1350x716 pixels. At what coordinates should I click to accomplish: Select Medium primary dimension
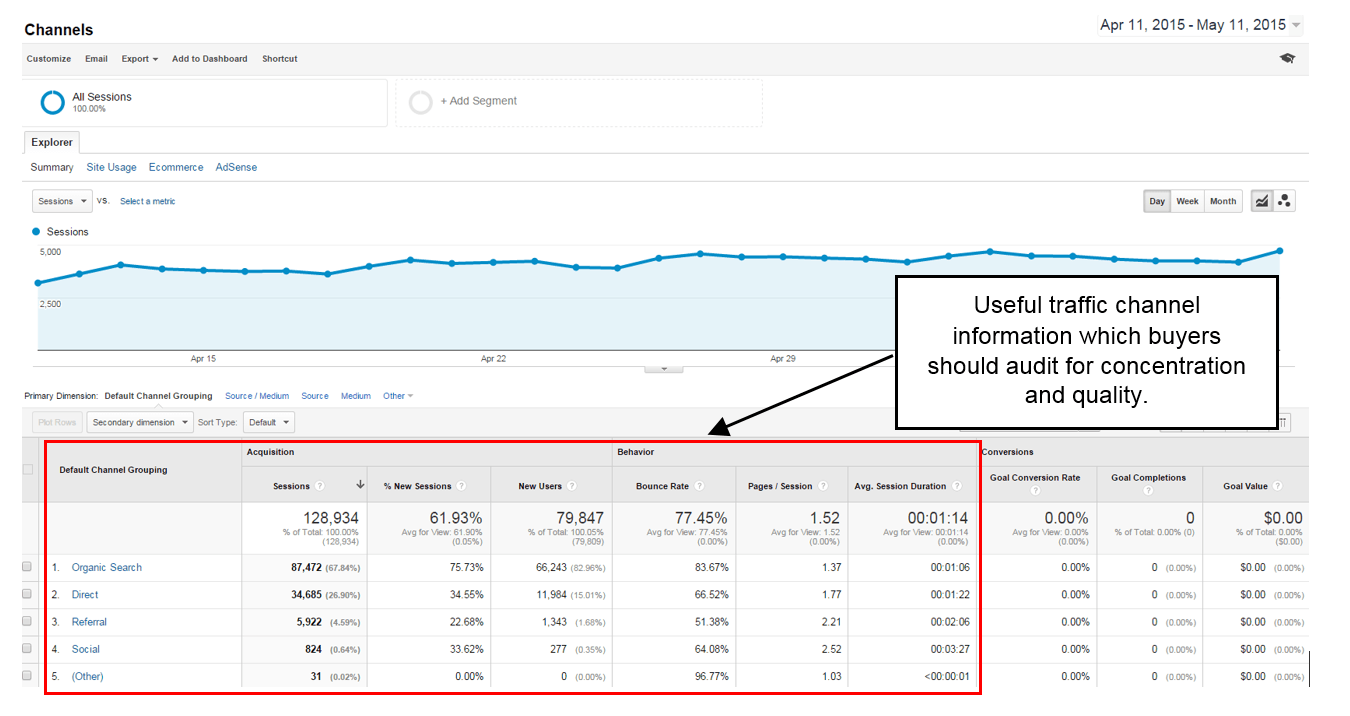tap(356, 396)
